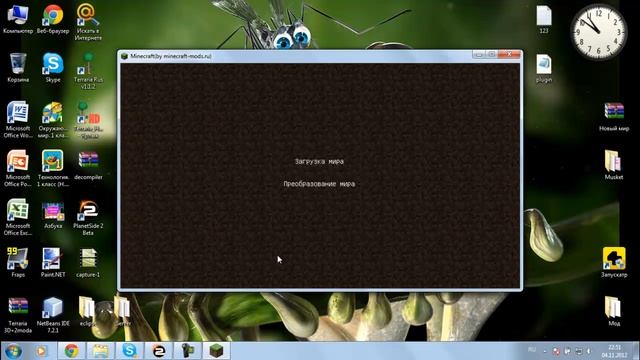
Task: Select the Мод folder on desktop
Action: pos(614,311)
